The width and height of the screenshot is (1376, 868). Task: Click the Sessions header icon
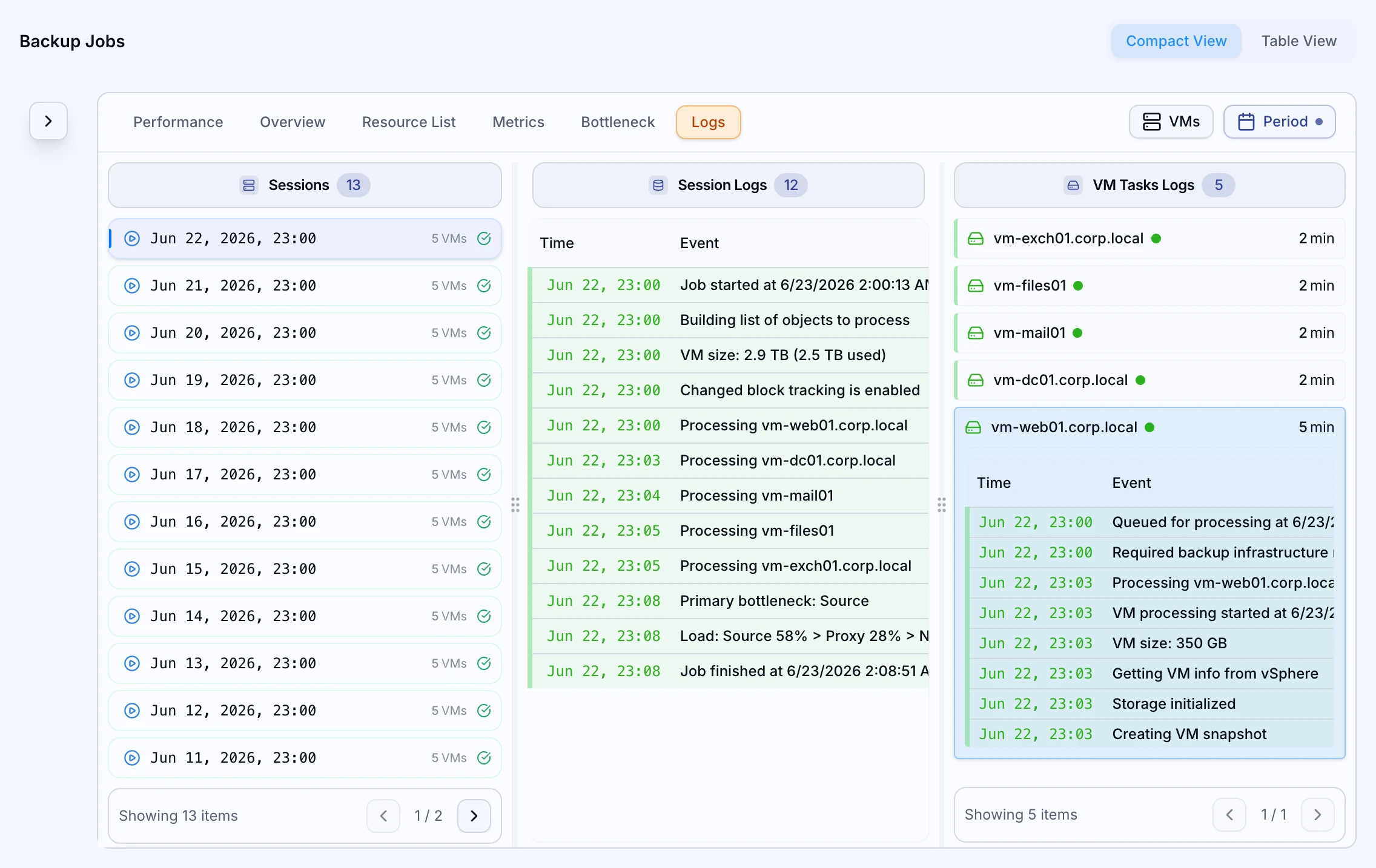pos(249,185)
